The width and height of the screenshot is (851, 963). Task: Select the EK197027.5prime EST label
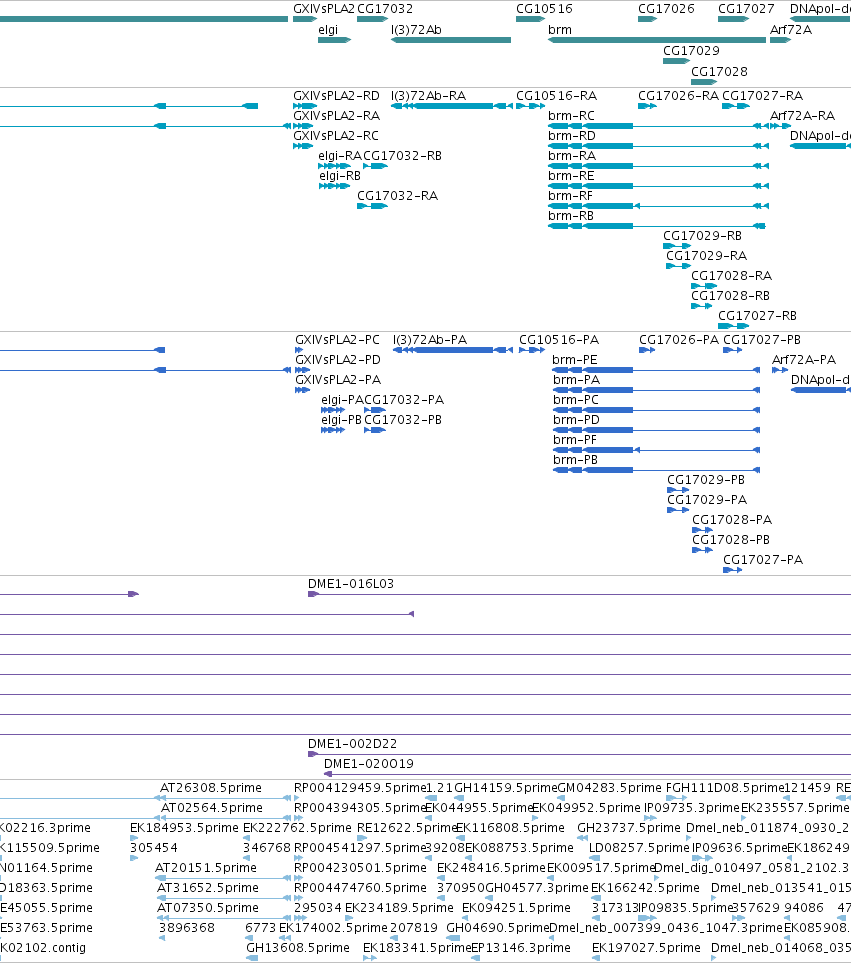click(x=646, y=948)
